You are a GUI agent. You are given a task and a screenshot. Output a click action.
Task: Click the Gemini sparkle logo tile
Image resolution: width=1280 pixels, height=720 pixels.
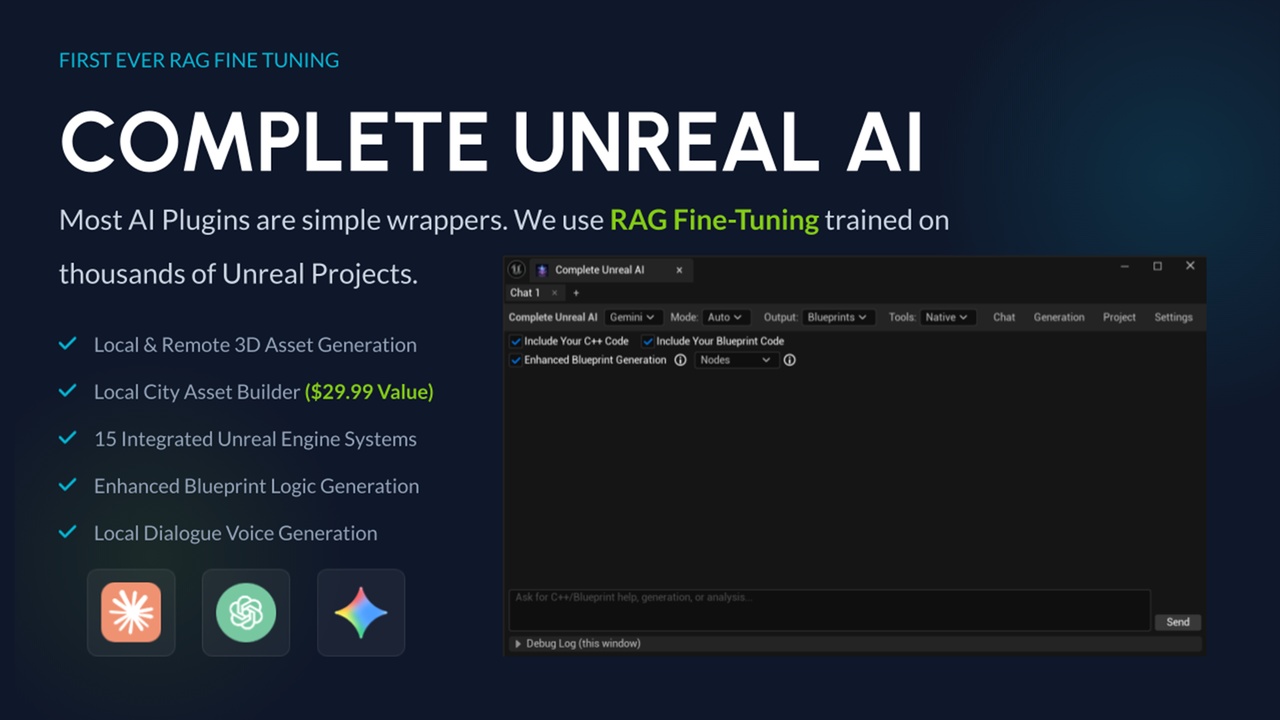361,612
